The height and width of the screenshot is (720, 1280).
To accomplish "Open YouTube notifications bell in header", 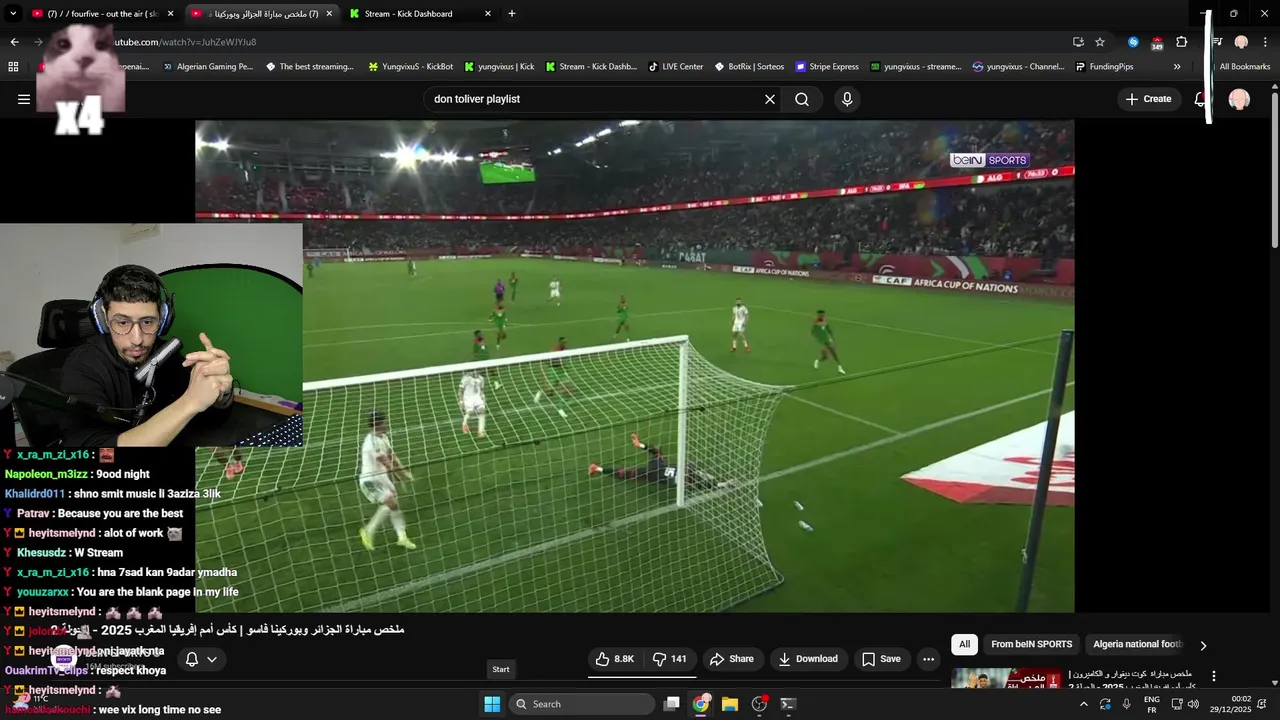I will 1201,99.
